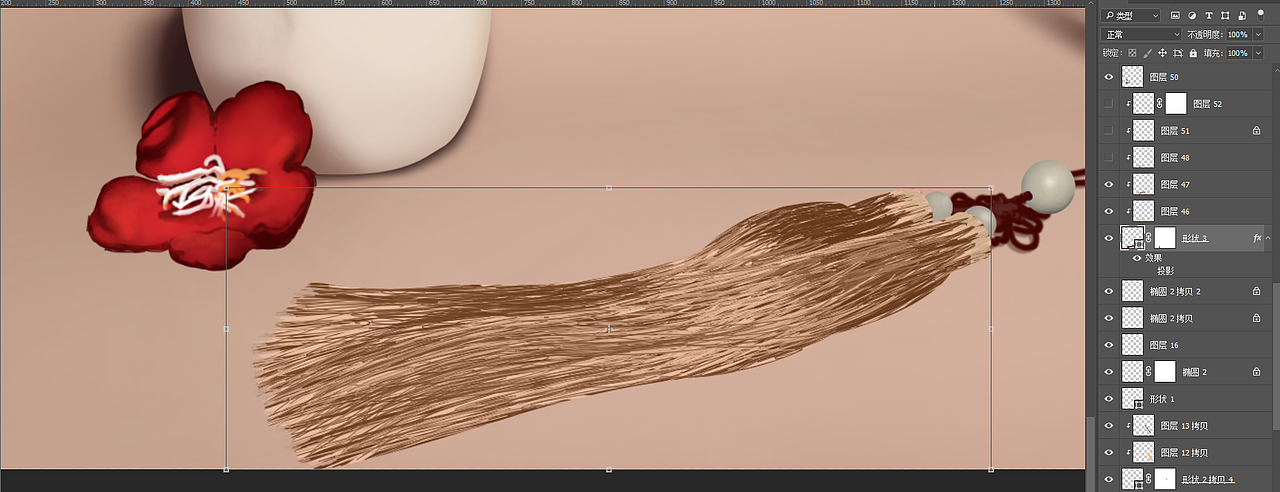Click lock icon on 椭圆 2 拷贝 layer

(1256, 319)
